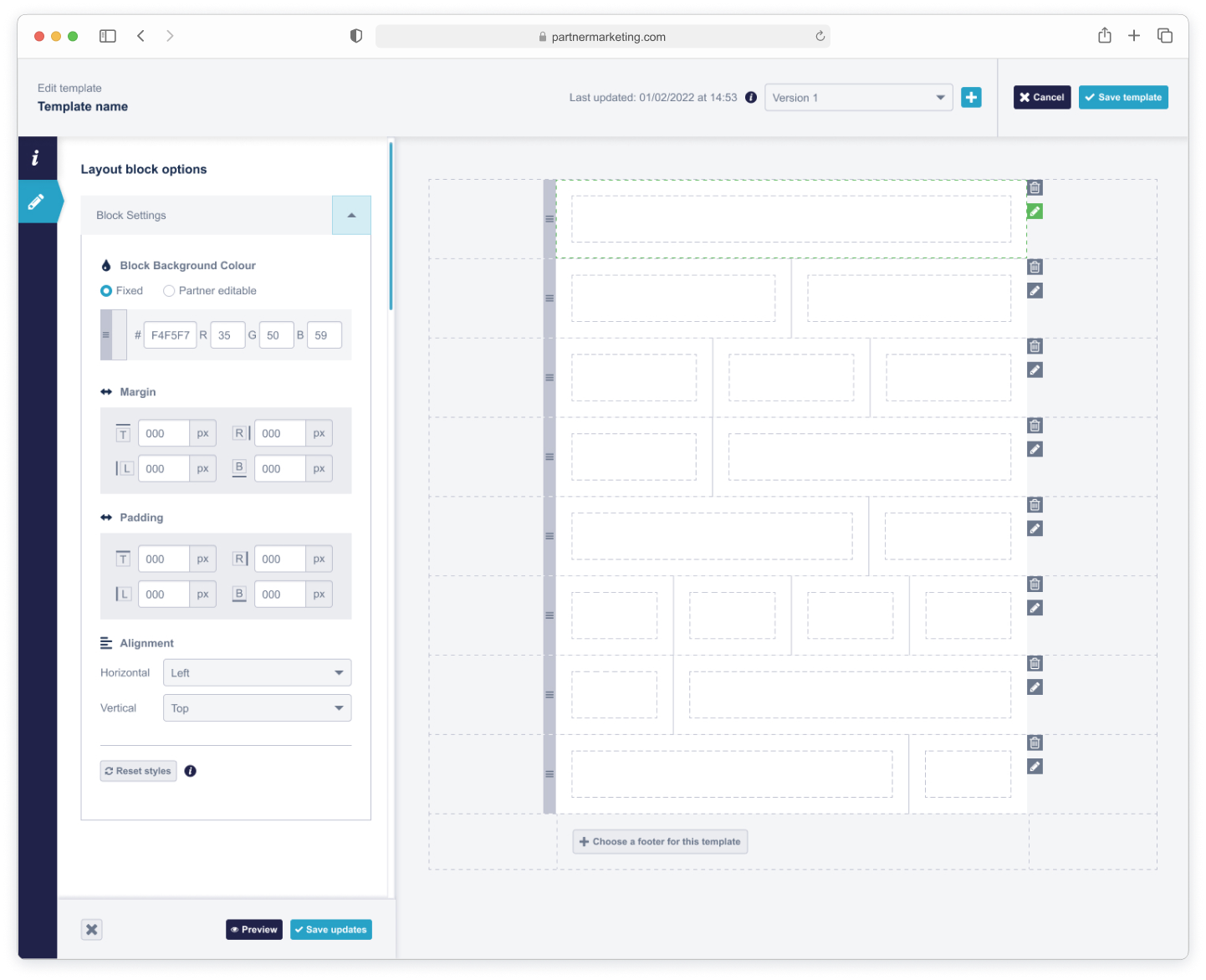Viewport: 1206px width, 980px height.
Task: Click Choose a footer for this template
Action: (x=660, y=842)
